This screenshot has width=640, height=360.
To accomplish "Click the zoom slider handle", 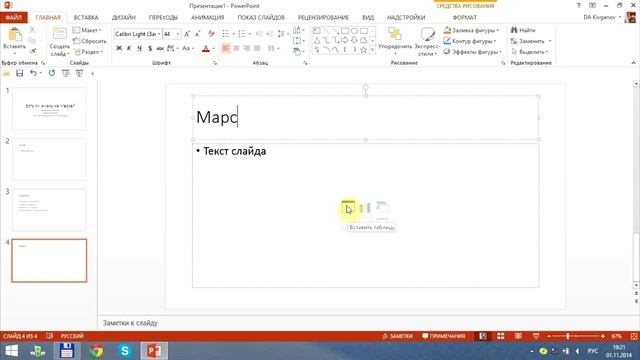I will (x=567, y=336).
